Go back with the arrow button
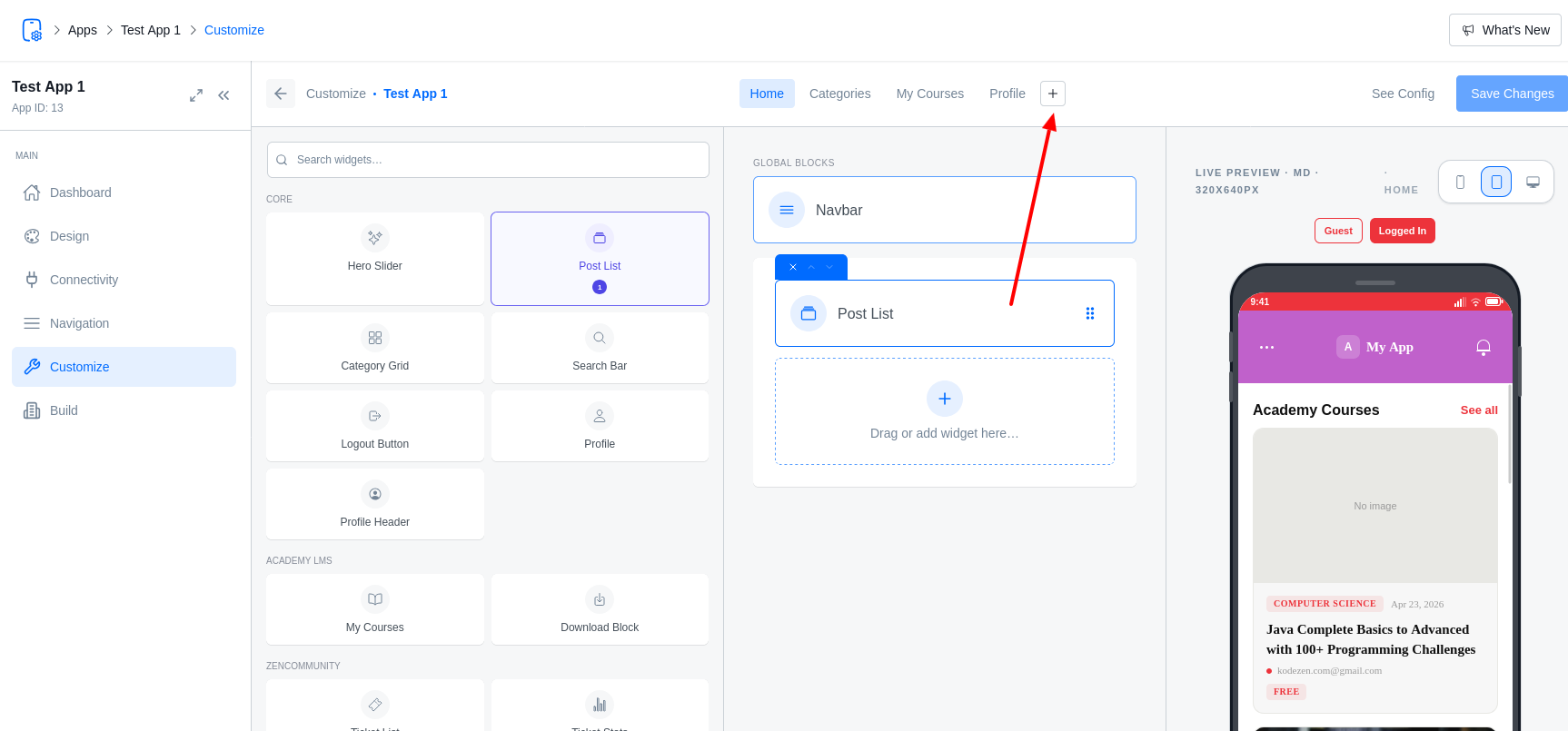The width and height of the screenshot is (1568, 731). click(281, 94)
